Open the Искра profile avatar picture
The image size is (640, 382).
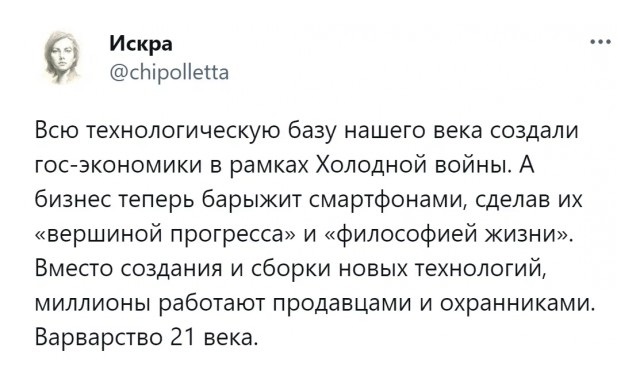[x=61, y=57]
